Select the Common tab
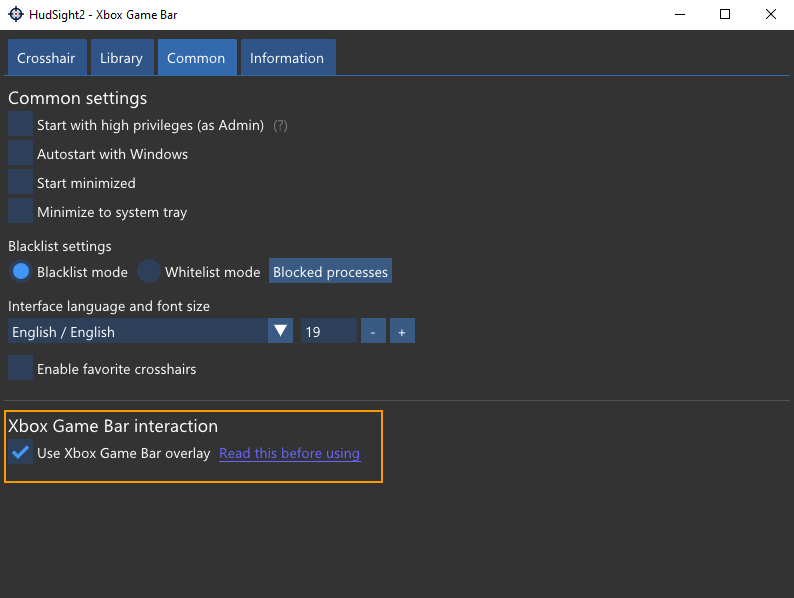 point(196,58)
